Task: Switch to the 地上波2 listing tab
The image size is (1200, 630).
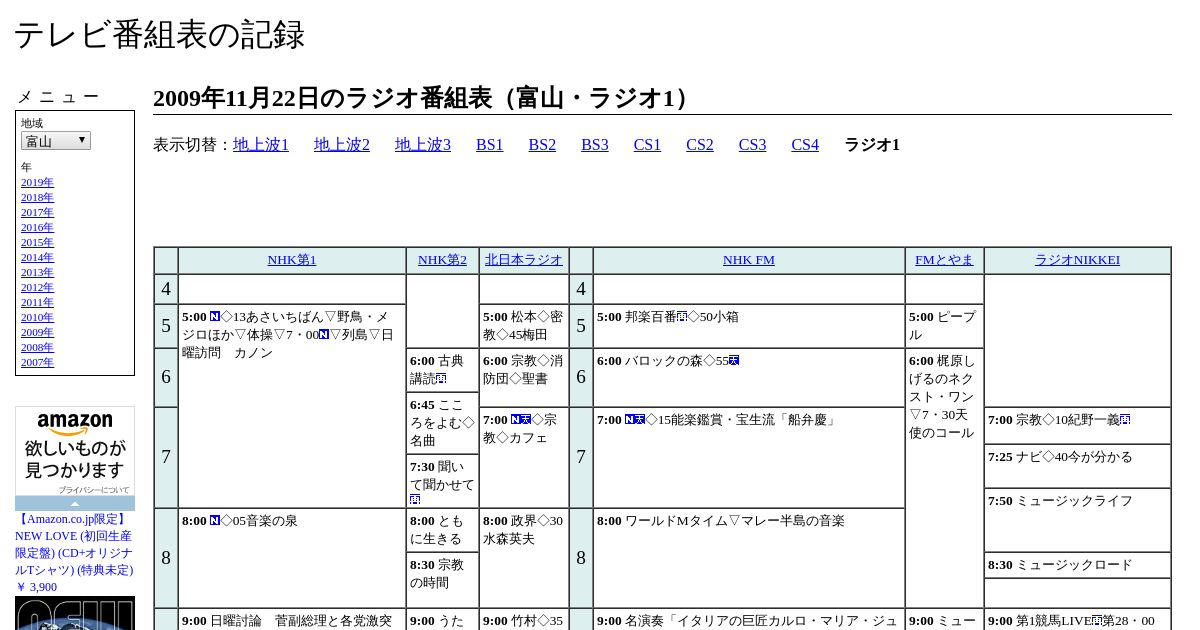Action: pos(342,145)
